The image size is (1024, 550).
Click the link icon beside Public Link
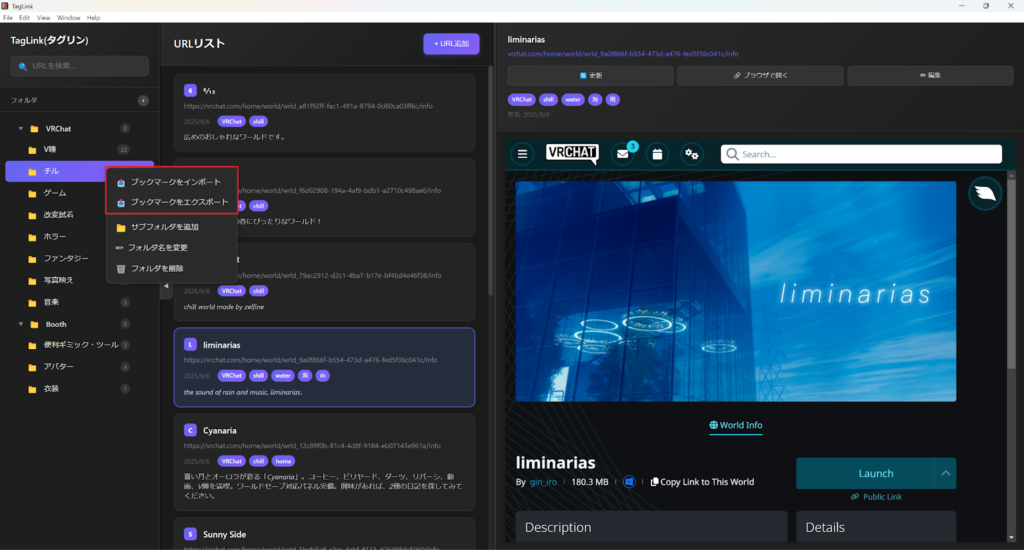[x=855, y=497]
